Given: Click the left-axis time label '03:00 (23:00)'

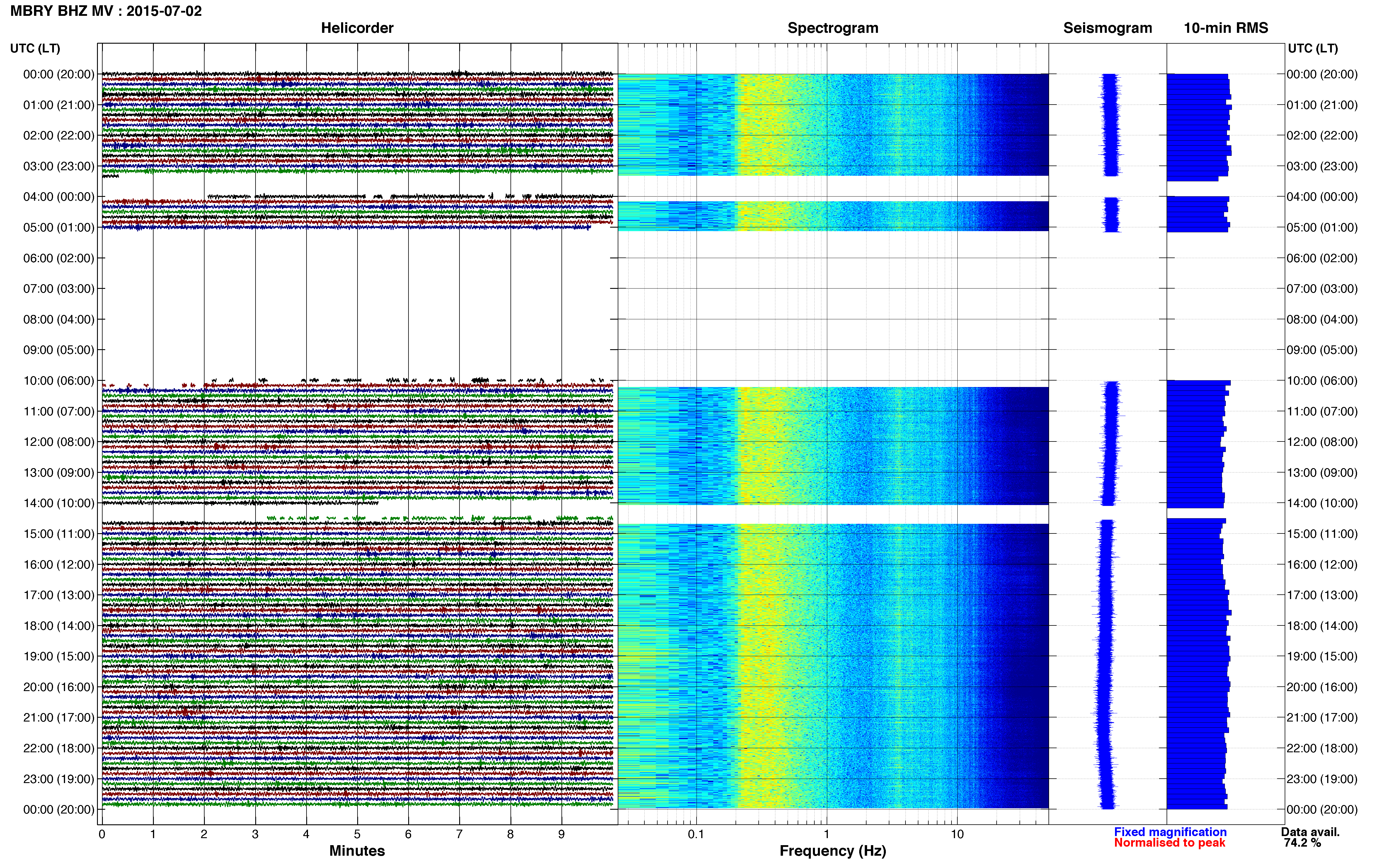Looking at the screenshot, I should (x=59, y=166).
